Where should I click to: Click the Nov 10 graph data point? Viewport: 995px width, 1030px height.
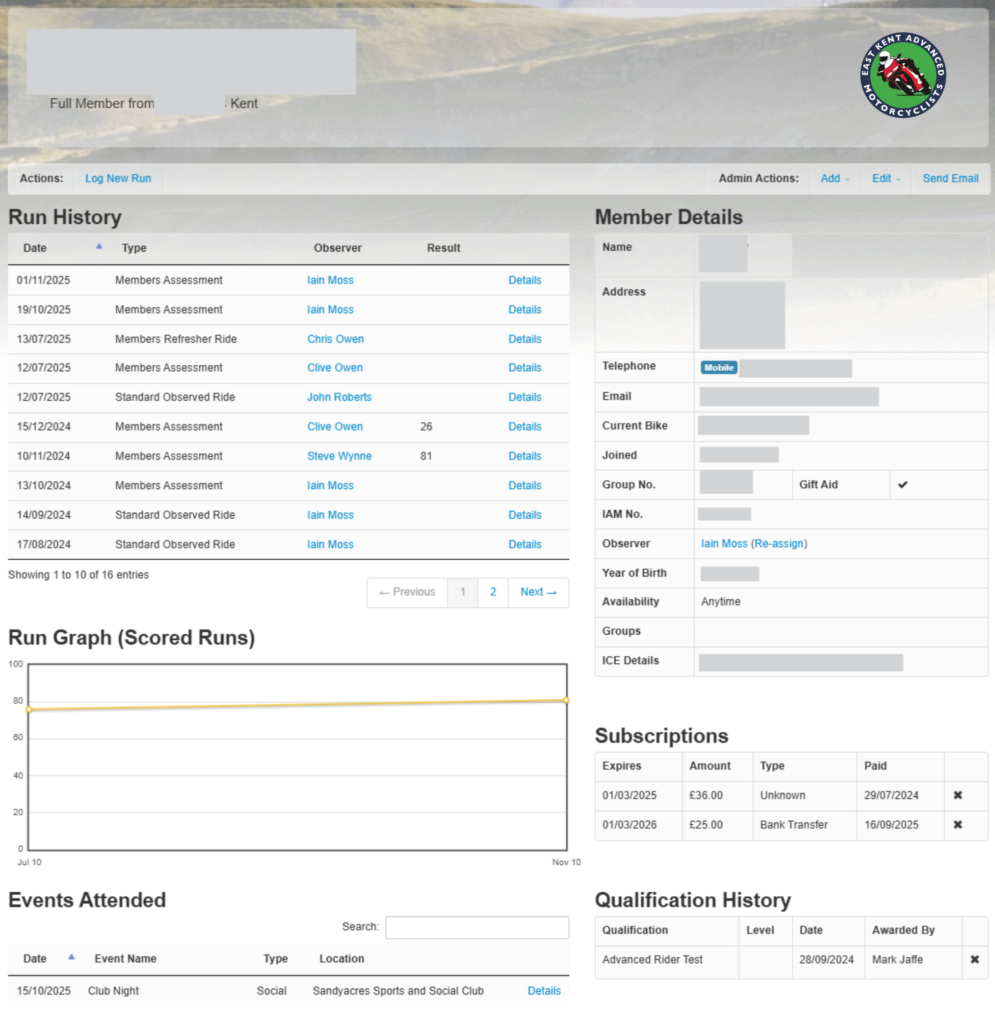pyautogui.click(x=566, y=700)
